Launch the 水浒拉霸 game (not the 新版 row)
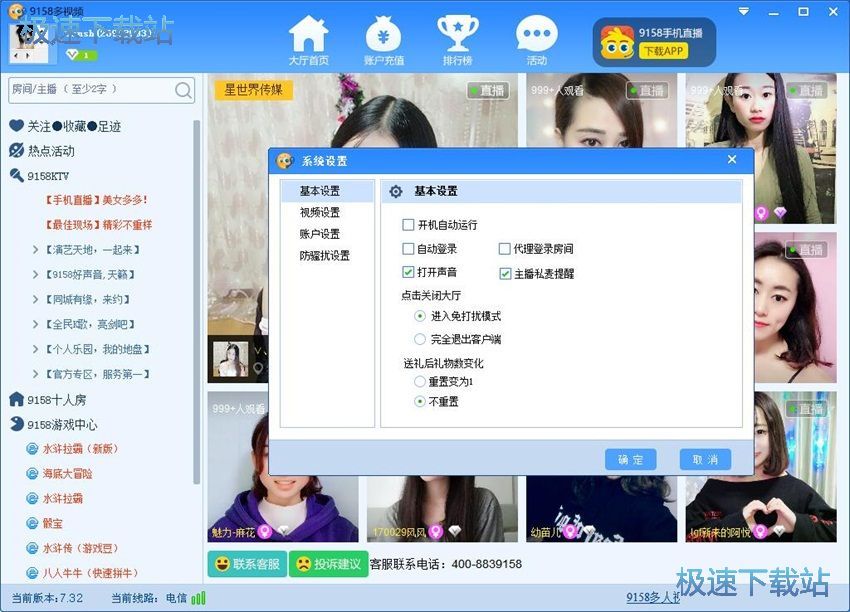850x612 pixels. point(54,499)
